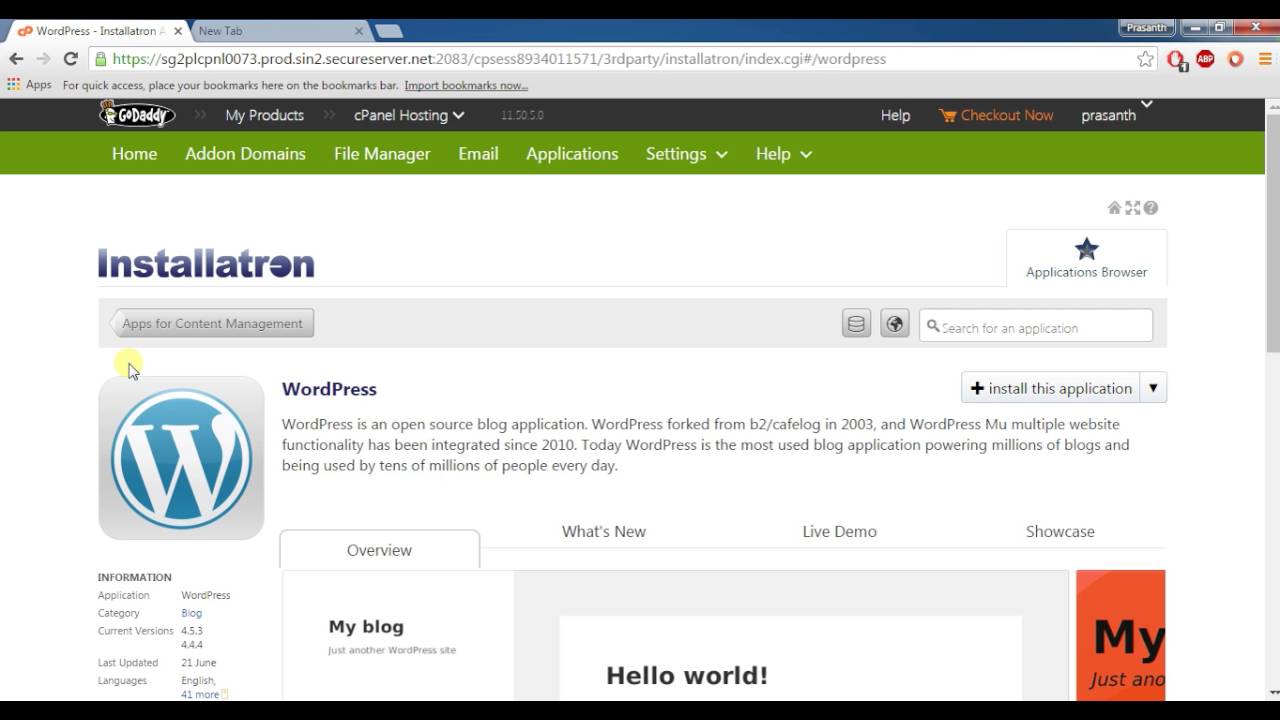This screenshot has height=720, width=1280.
Task: Click the browser address bar URL
Action: point(499,59)
